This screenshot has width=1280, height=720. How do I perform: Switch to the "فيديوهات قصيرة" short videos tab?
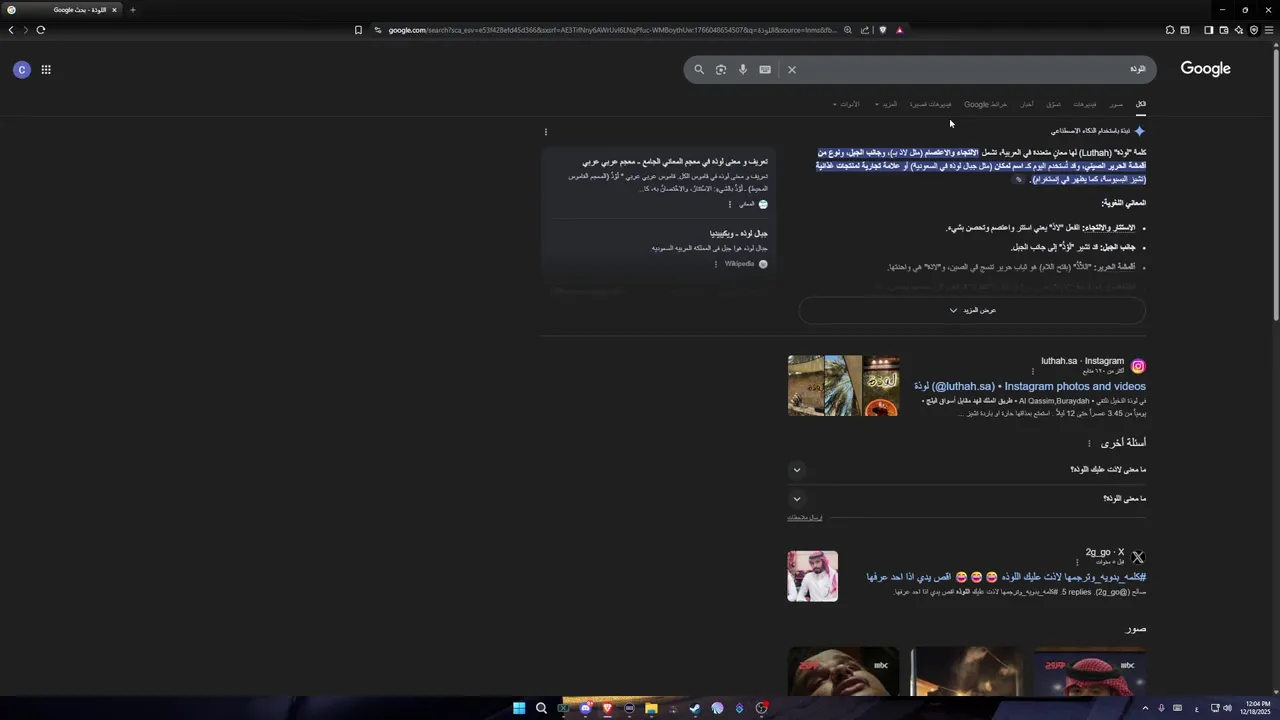(930, 104)
